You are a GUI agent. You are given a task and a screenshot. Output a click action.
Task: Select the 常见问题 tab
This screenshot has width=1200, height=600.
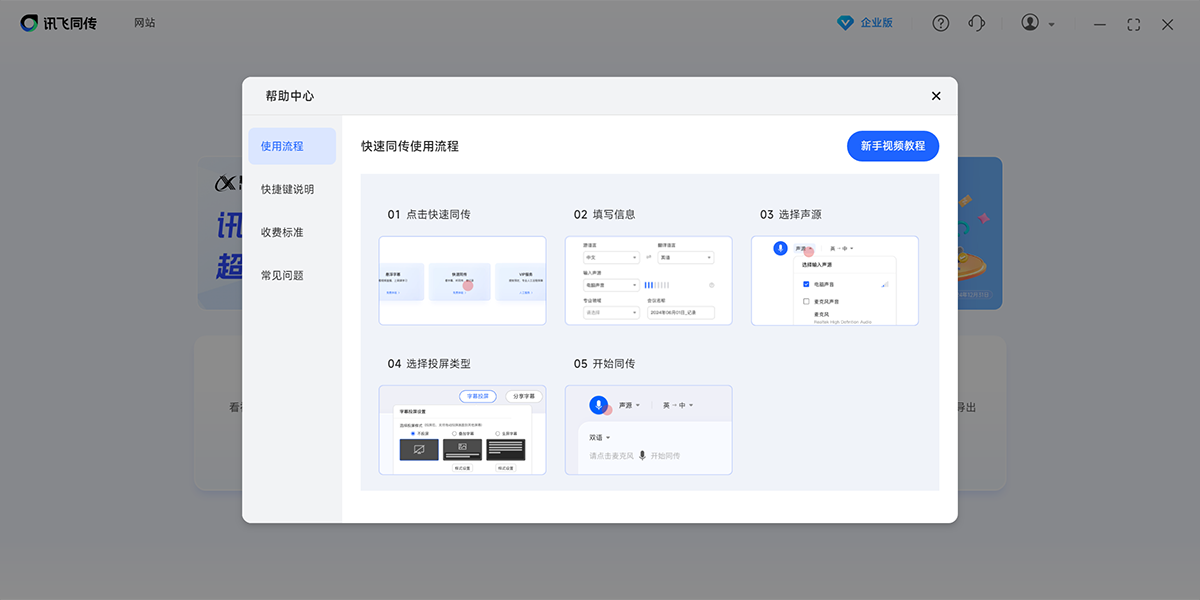(282, 275)
